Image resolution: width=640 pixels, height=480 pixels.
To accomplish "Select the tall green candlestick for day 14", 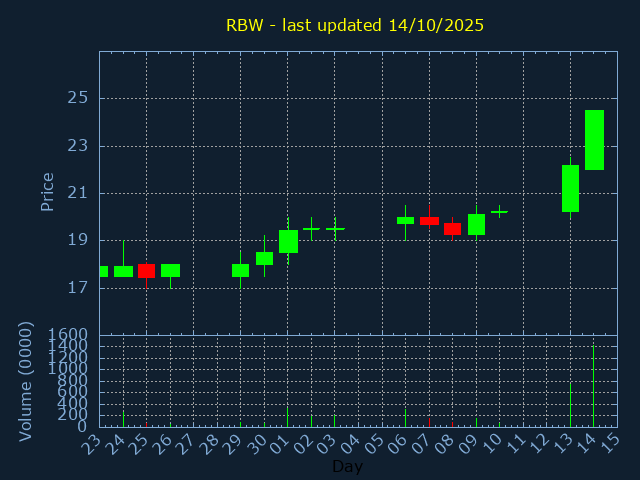I will 594,140.
